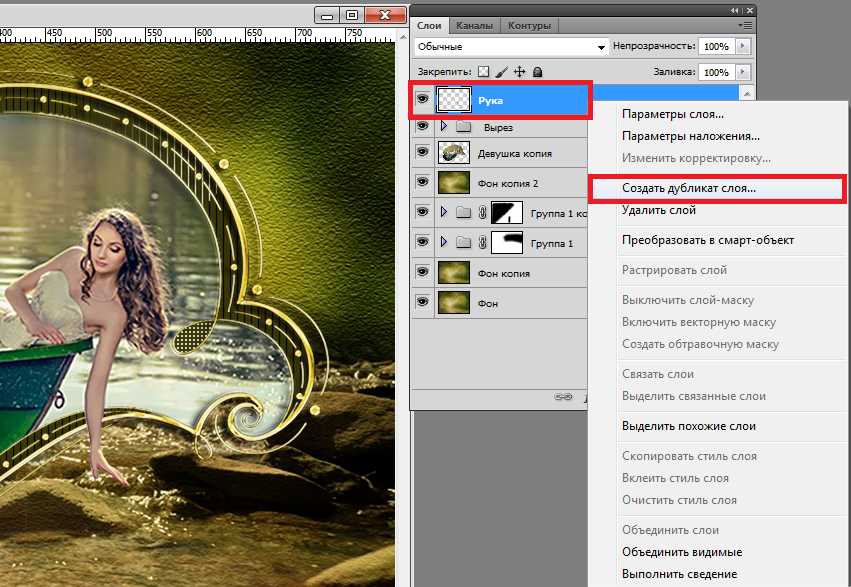Switch to the Контуры tab
This screenshot has height=587, width=851.
click(x=529, y=25)
